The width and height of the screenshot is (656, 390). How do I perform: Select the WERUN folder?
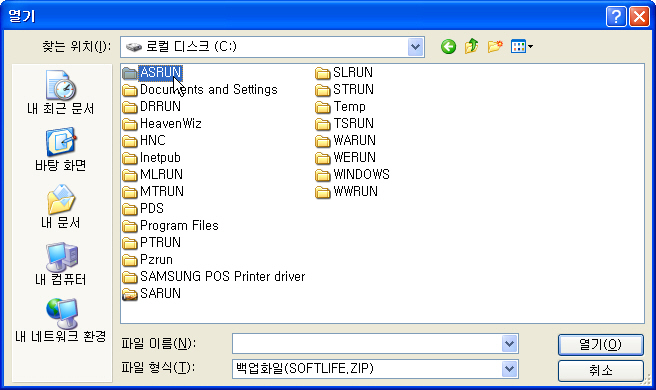346,158
